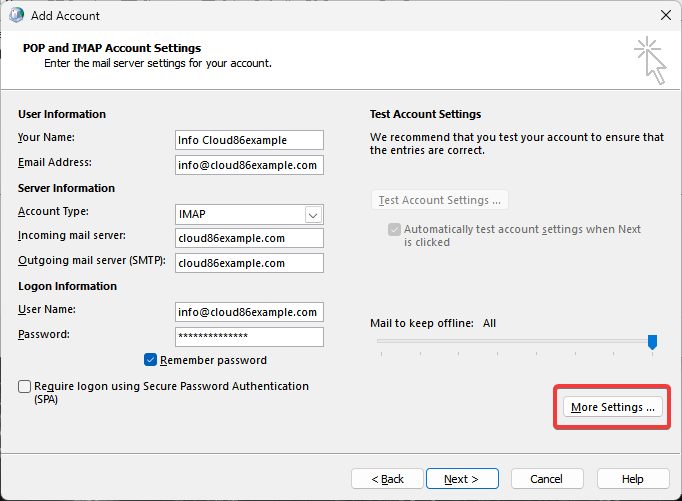Screen dimensions: 682x501
Task: Select the IMAP Account Type combo box
Action: pyautogui.click(x=249, y=214)
